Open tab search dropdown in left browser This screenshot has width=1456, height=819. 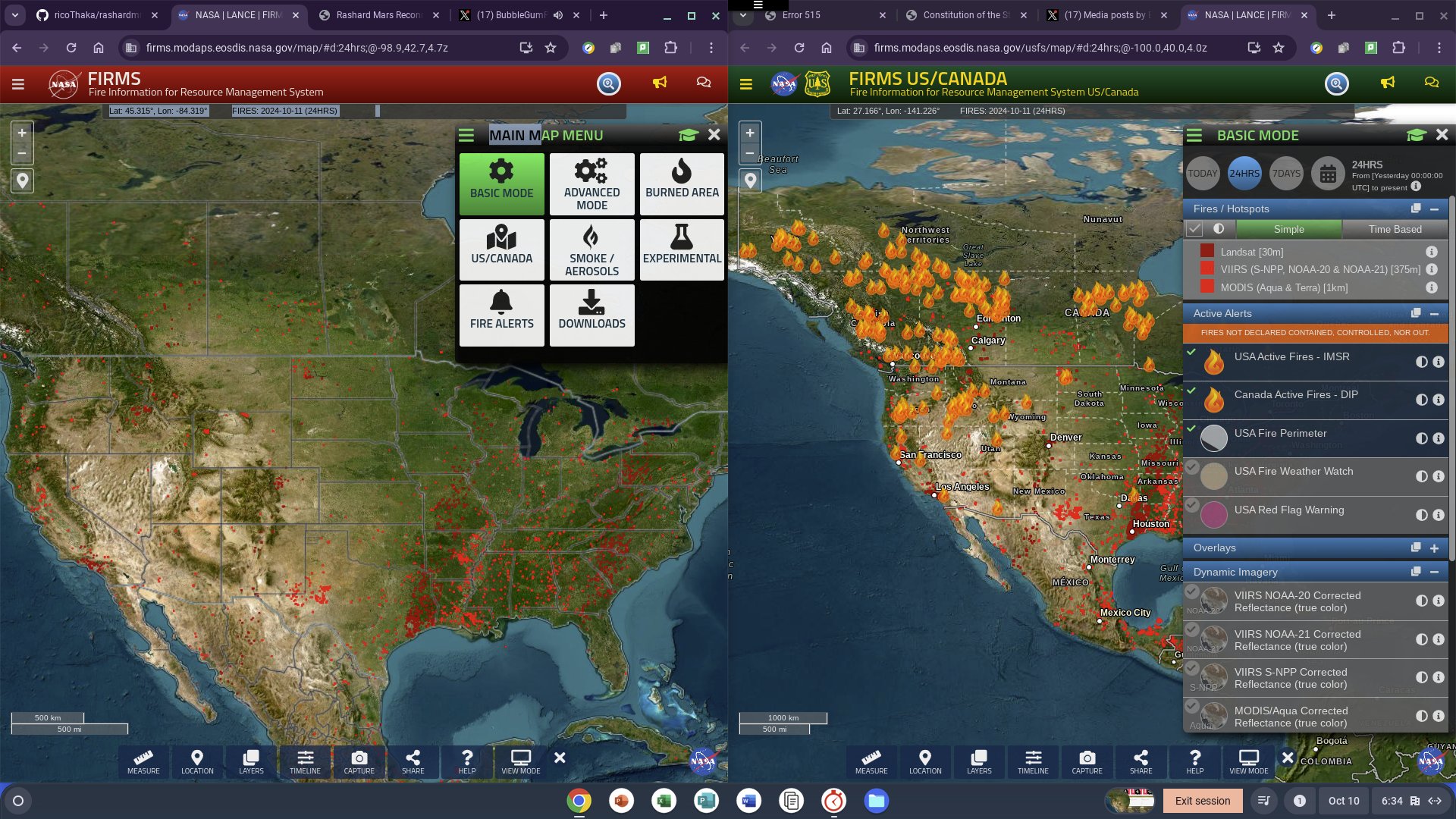15,15
